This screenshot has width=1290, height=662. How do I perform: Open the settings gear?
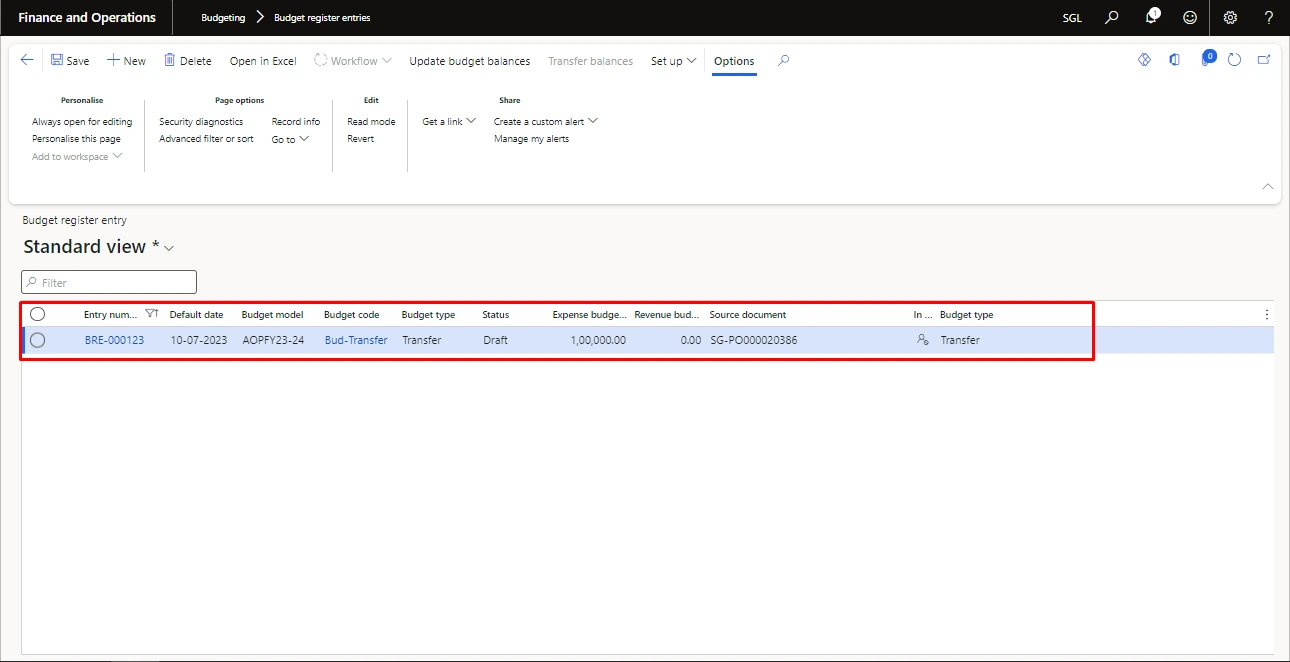1230,17
